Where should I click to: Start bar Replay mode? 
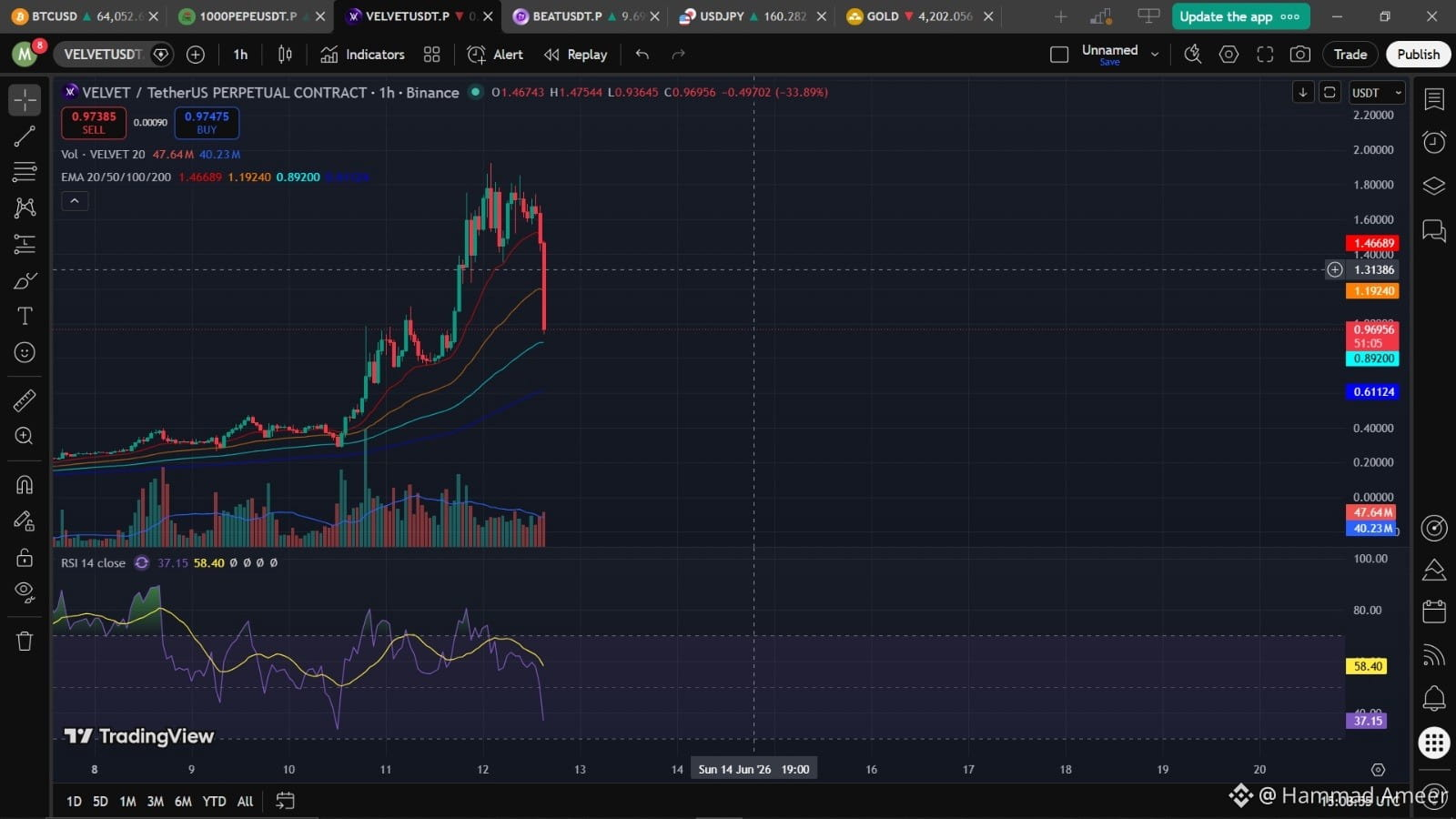tap(576, 55)
